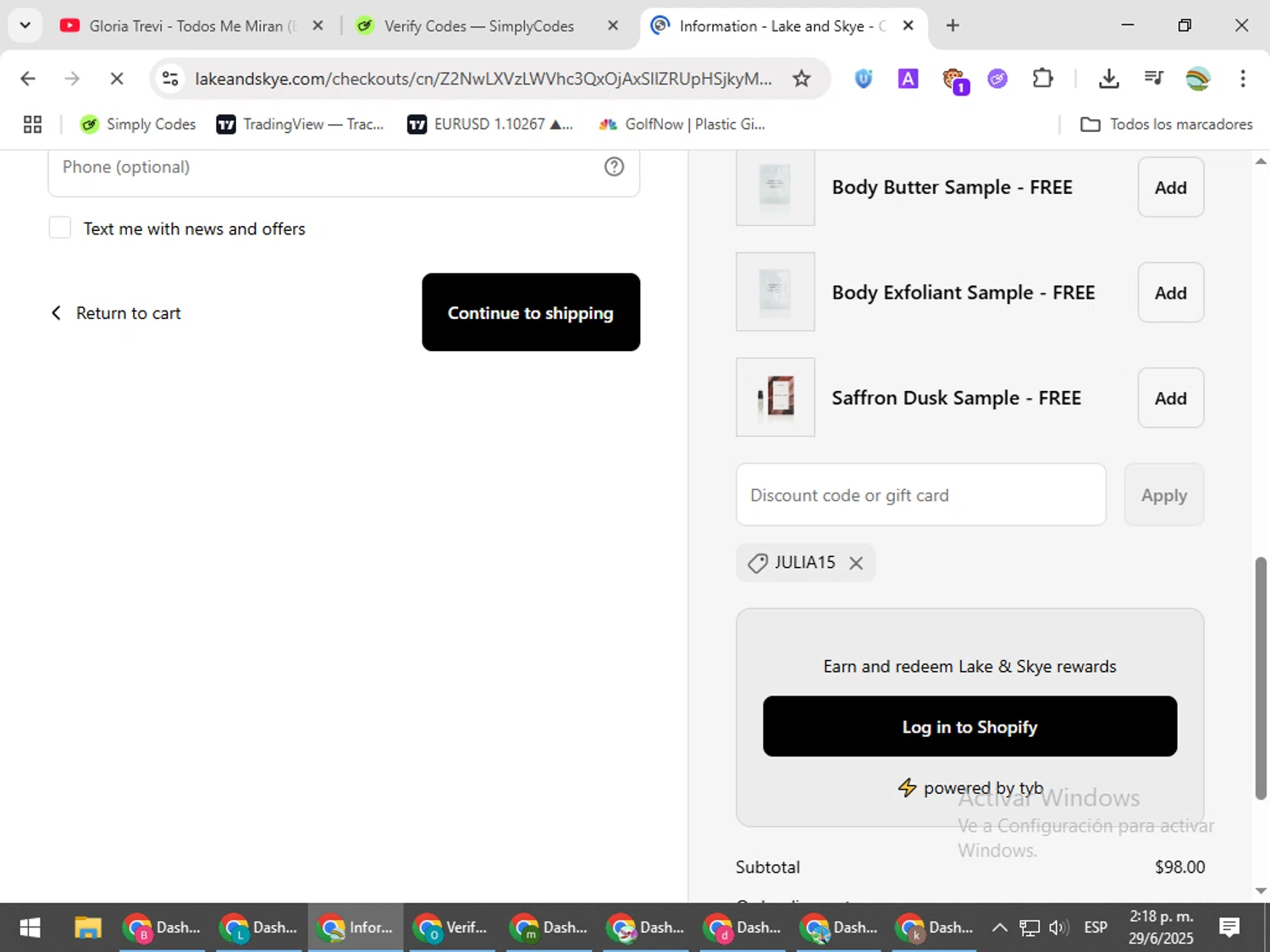Open the tab search dropdown arrow
This screenshot has width=1270, height=952.
point(25,25)
